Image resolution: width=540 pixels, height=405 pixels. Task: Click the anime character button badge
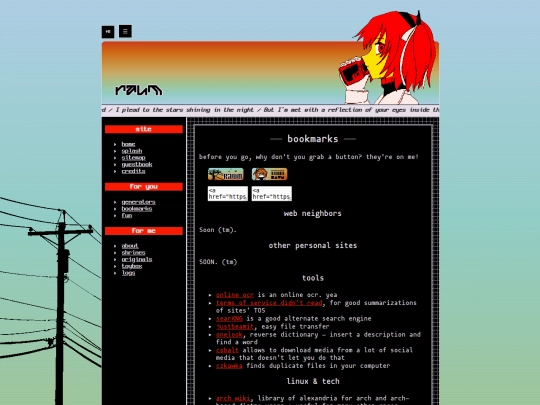(269, 174)
